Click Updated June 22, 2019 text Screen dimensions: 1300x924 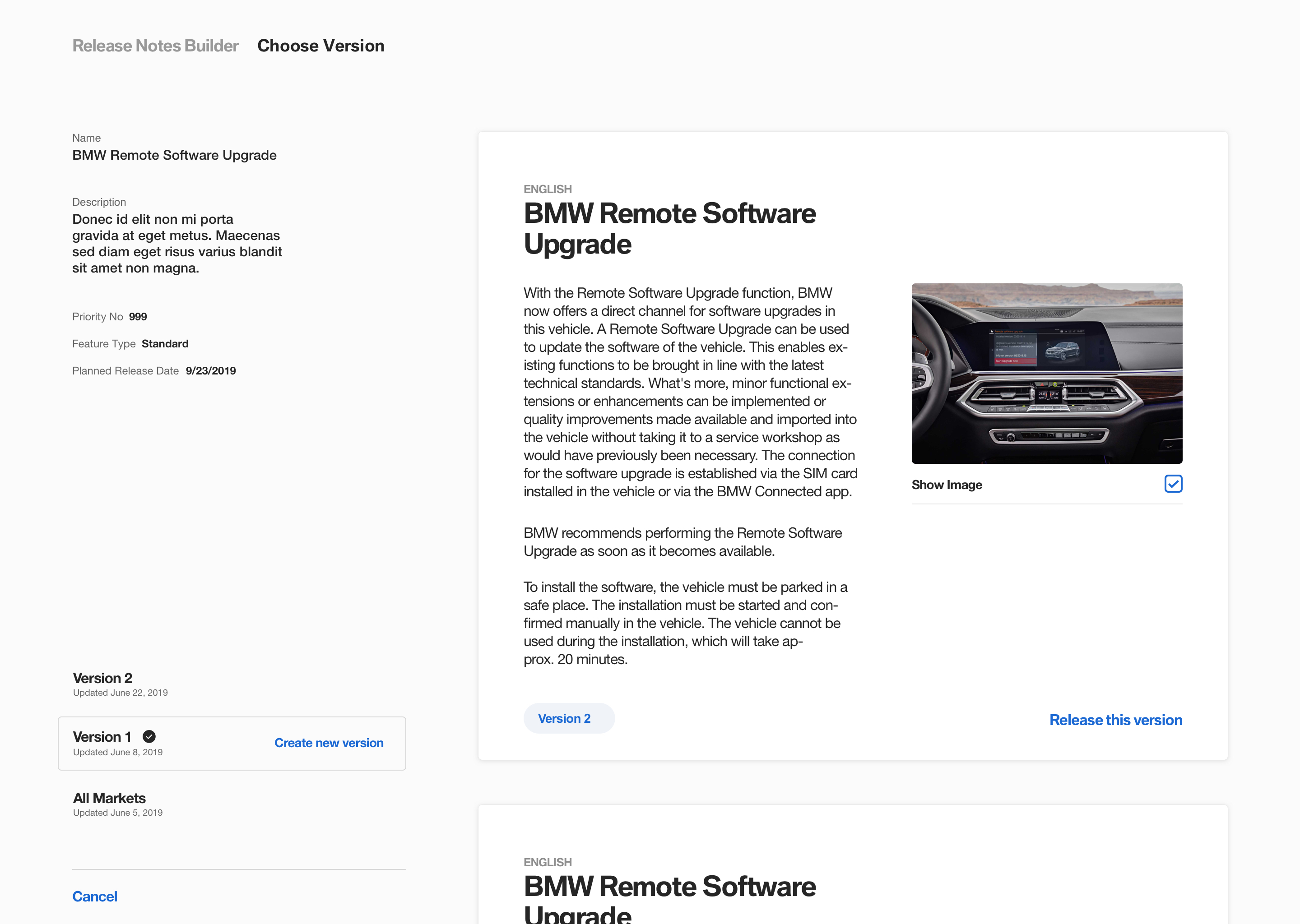(x=120, y=693)
